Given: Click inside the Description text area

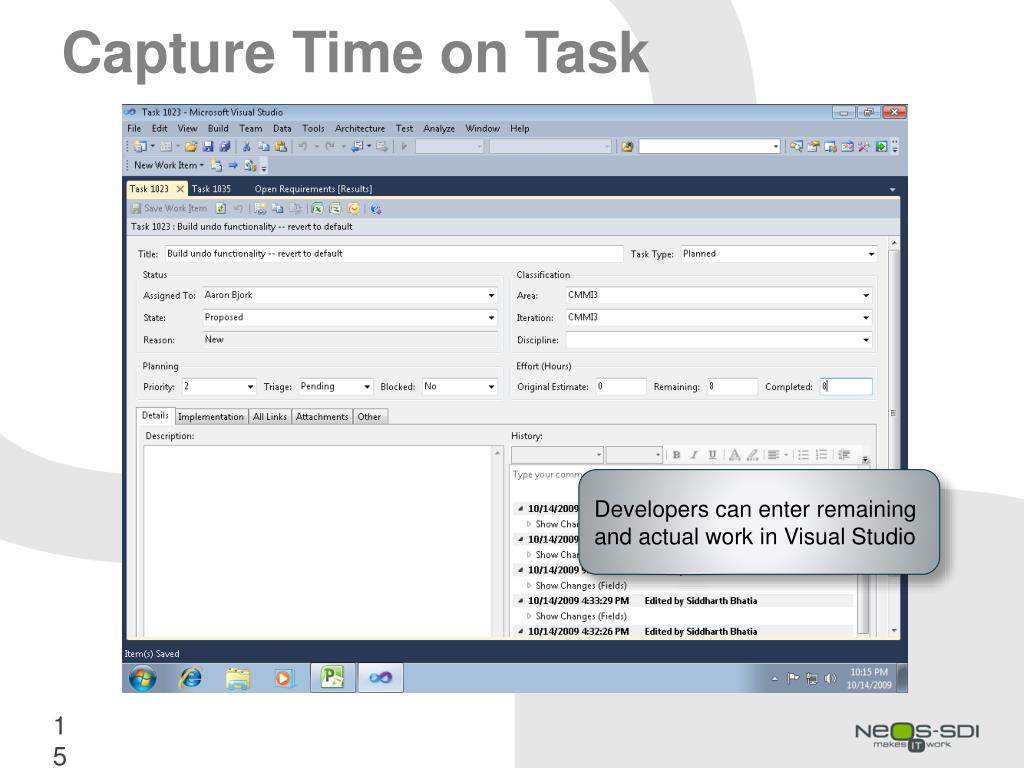Looking at the screenshot, I should 318,541.
